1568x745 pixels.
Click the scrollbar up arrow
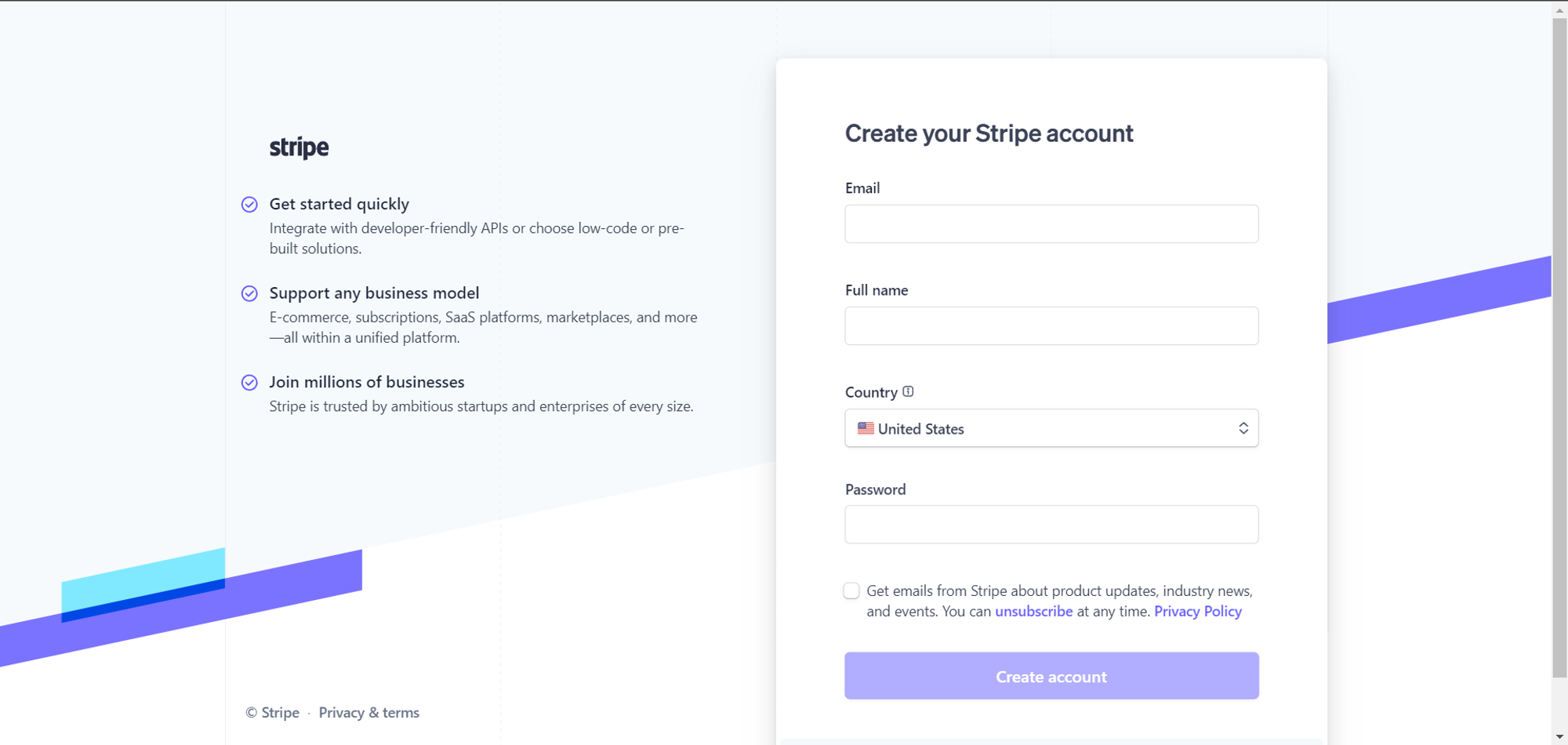point(1559,9)
